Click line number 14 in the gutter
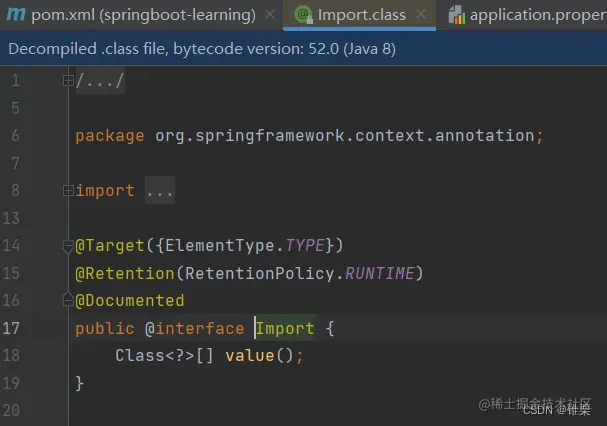The width and height of the screenshot is (607, 426). click(11, 246)
